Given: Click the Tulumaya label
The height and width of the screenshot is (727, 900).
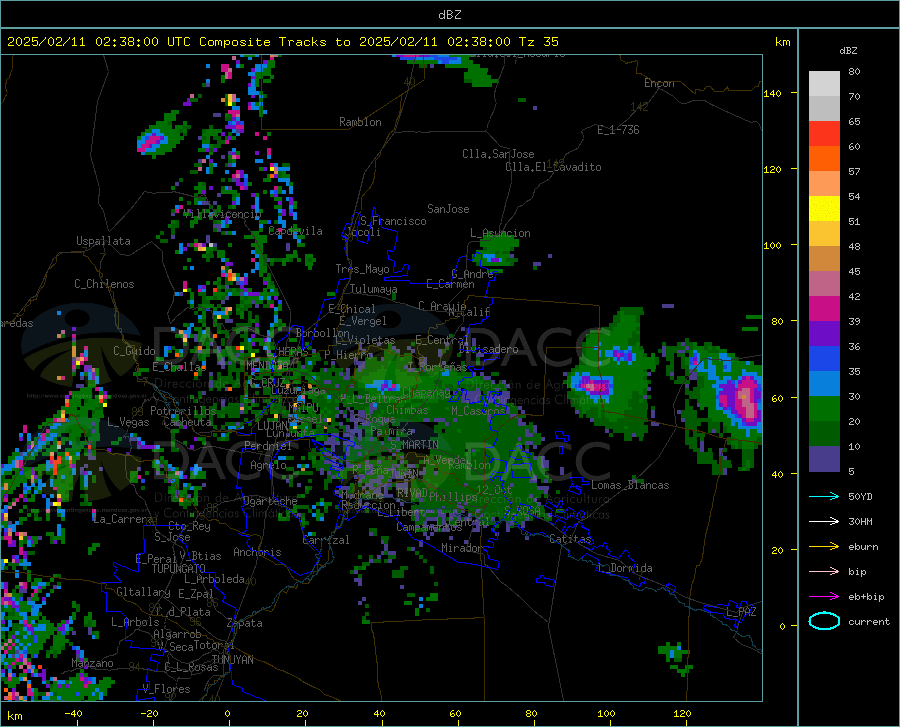Looking at the screenshot, I should tap(374, 289).
